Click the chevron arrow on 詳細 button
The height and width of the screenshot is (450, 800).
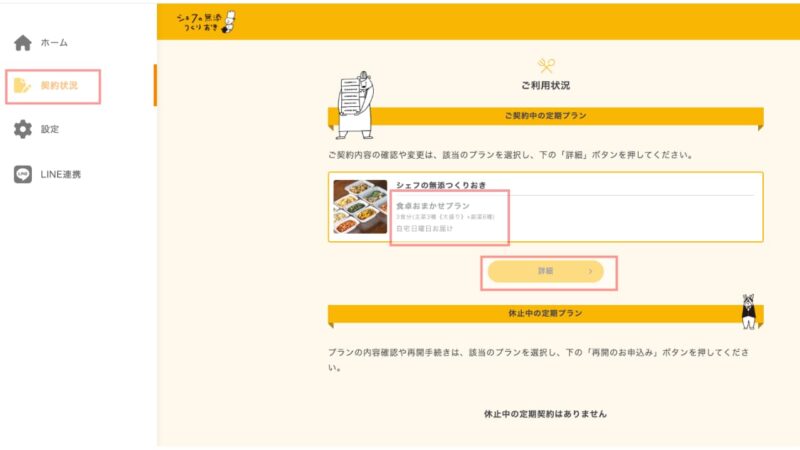pyautogui.click(x=590, y=271)
